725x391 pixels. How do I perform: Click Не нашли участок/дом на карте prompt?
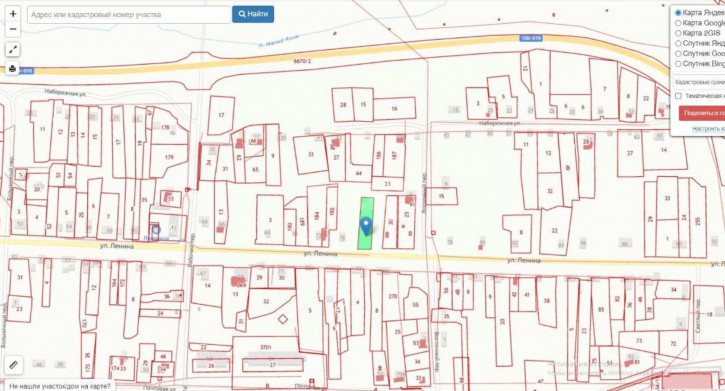(x=60, y=386)
